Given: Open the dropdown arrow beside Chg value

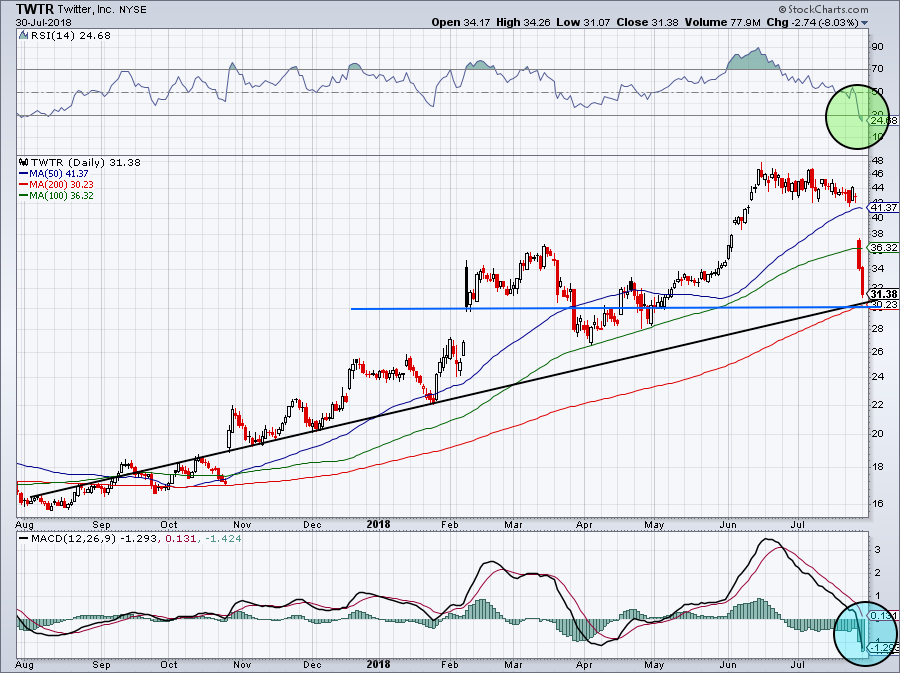Looking at the screenshot, I should point(865,24).
